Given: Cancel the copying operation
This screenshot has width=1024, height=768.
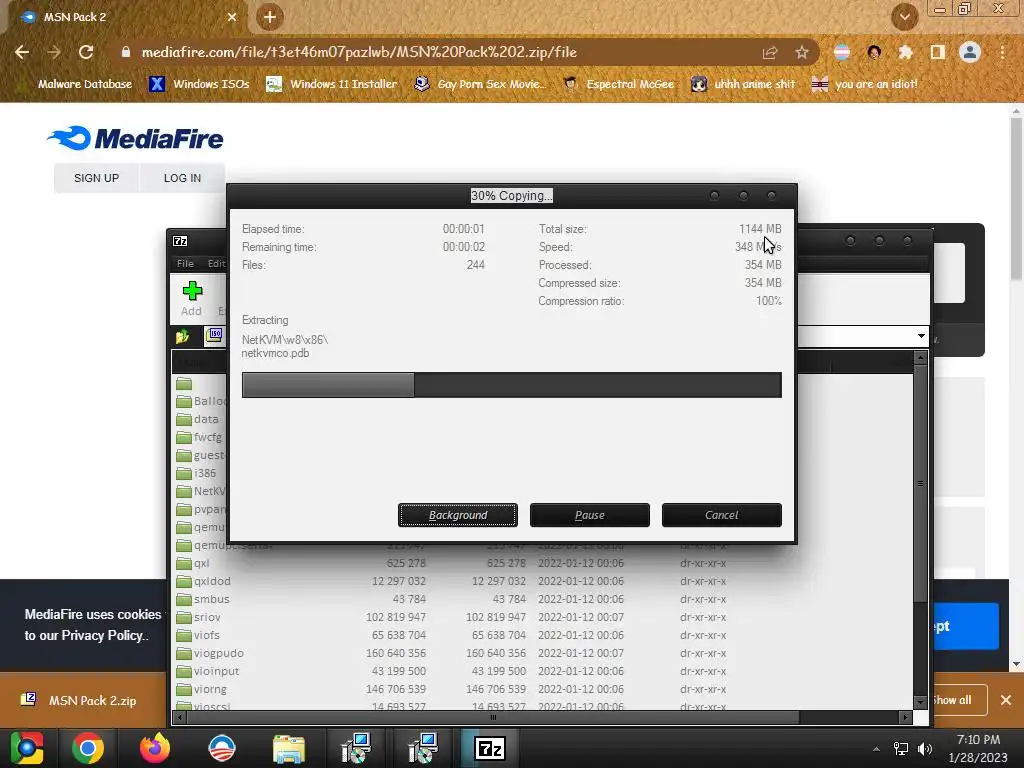Looking at the screenshot, I should (x=722, y=515).
